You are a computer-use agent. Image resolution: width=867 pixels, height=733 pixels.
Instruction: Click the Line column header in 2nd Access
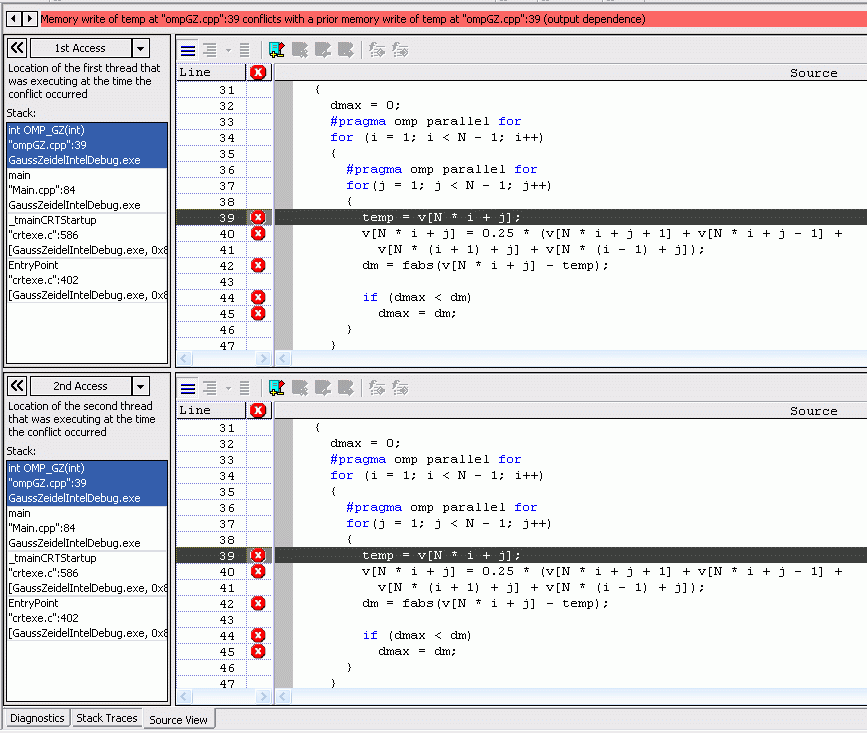tap(211, 410)
